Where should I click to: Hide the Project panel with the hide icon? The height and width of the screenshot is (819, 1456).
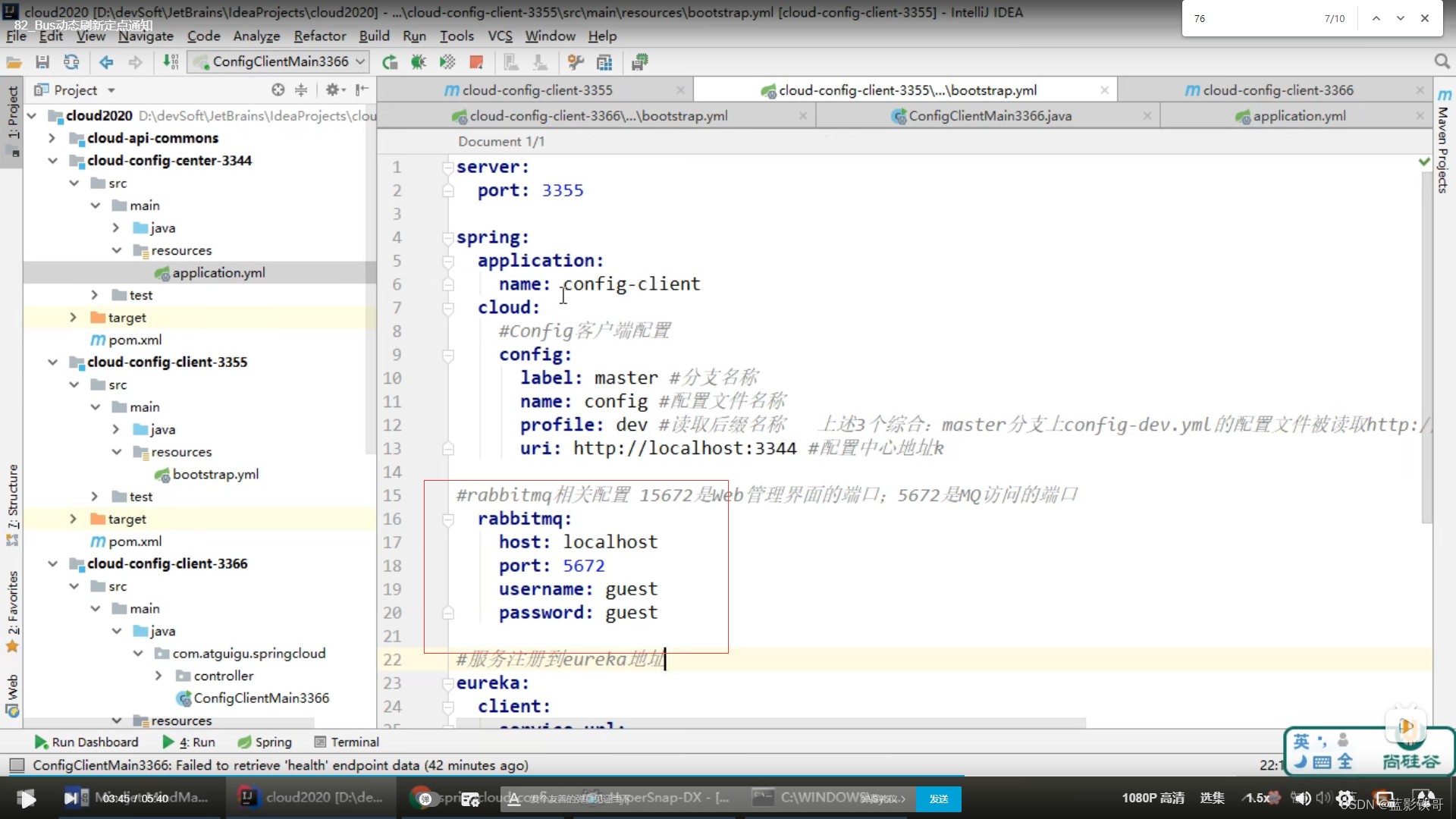pyautogui.click(x=362, y=90)
